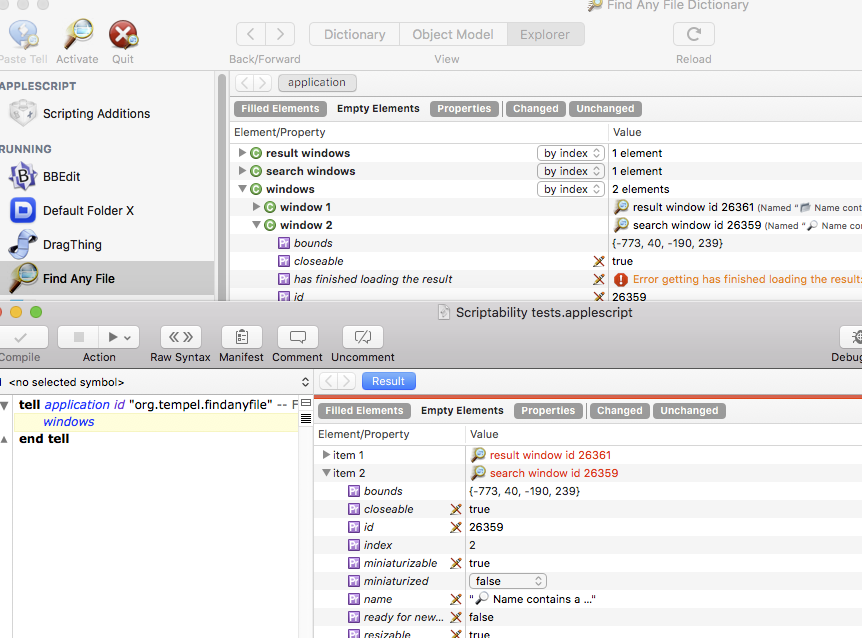
Task: Toggle the Changed filter in lower result pane
Action: 619,411
